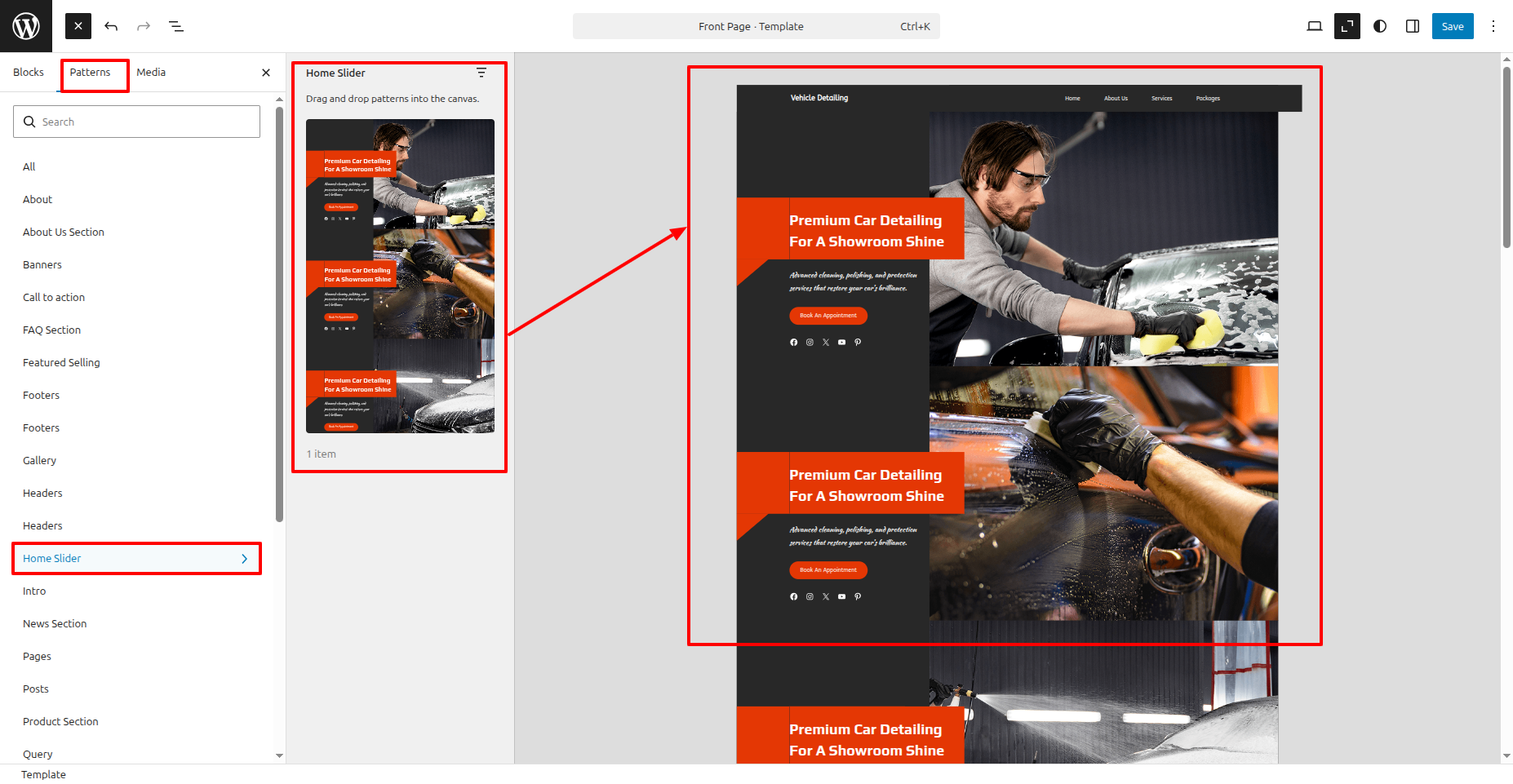Switch to the Media tab

(x=151, y=73)
